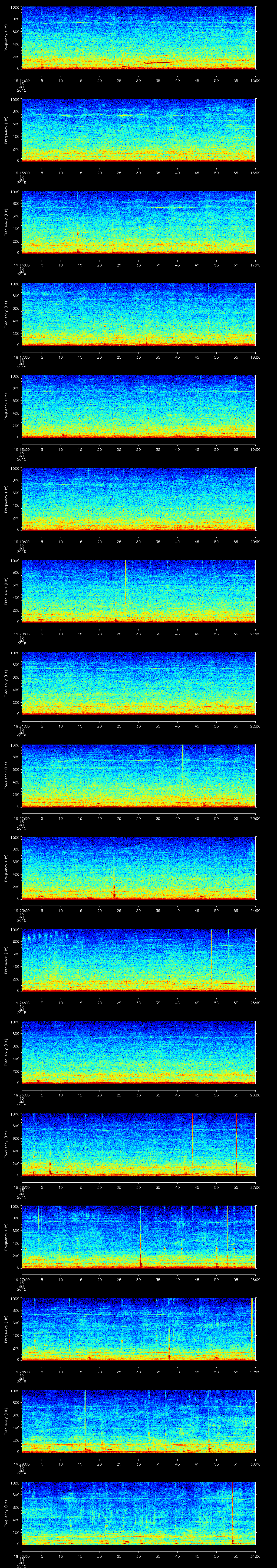Click the 19:21:00 start time label
This screenshot has width=277, height=1568.
point(21,726)
